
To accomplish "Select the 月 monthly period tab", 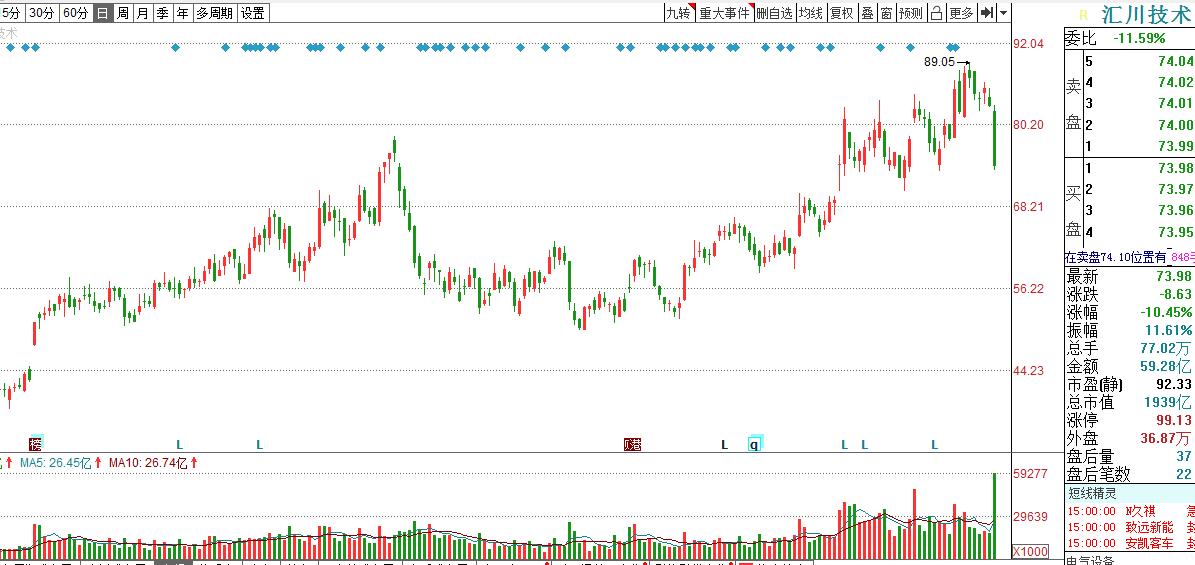I will pyautogui.click(x=143, y=12).
